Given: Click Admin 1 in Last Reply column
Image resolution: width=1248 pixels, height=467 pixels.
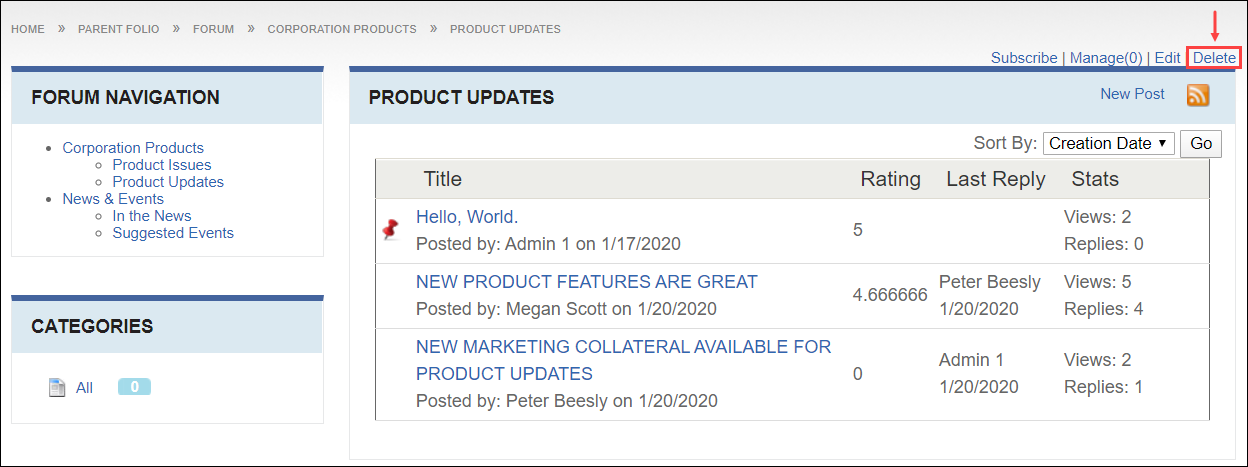Looking at the screenshot, I should coord(971,360).
